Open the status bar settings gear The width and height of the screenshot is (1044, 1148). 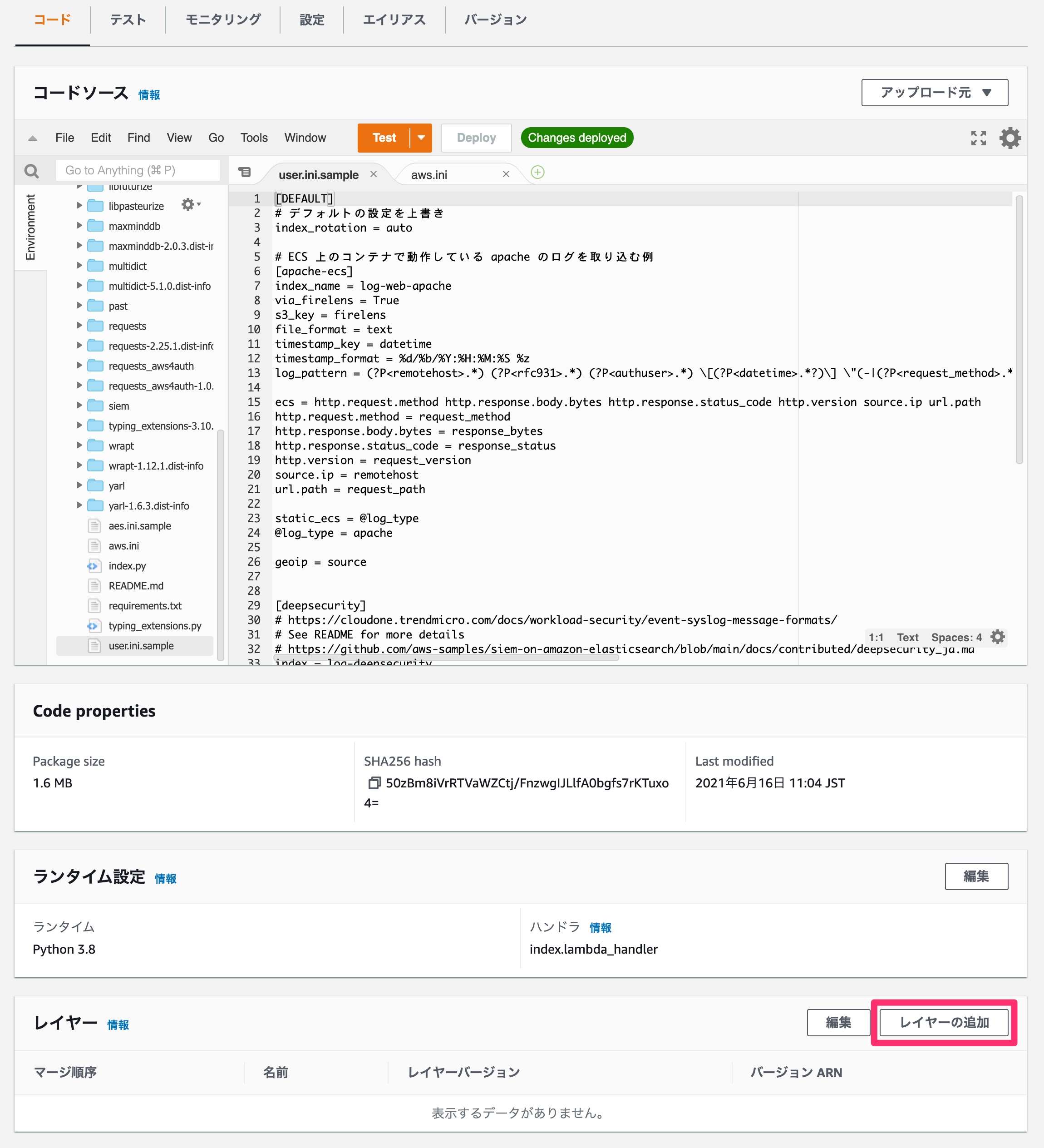997,637
